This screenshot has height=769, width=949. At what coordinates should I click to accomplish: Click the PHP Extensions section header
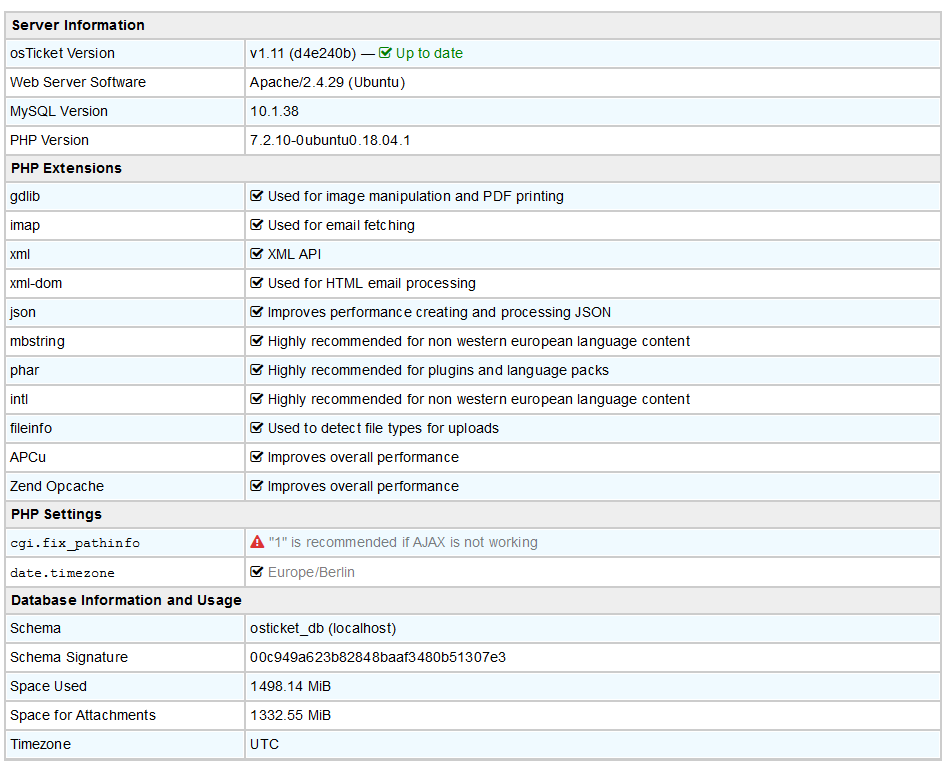click(x=66, y=168)
